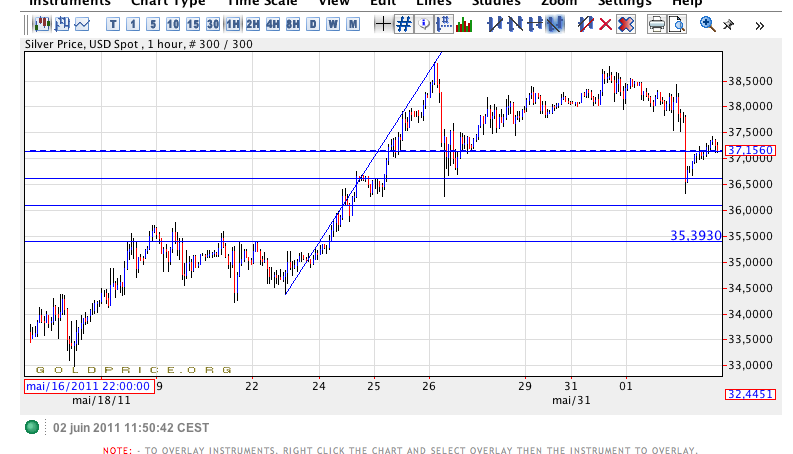The image size is (793, 454).
Task: Click the timestamp 02 juin 2011 11:50:42 CEST
Action: pyautogui.click(x=131, y=428)
